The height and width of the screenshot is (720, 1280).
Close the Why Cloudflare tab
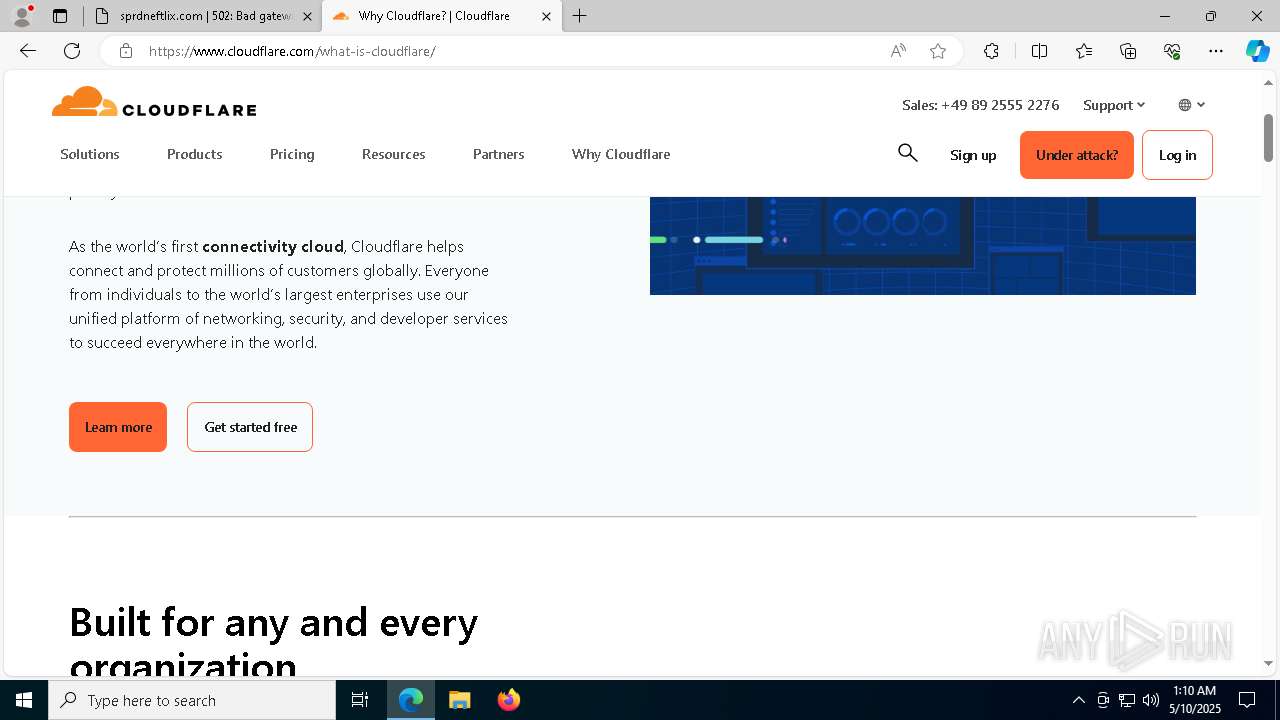(x=546, y=16)
